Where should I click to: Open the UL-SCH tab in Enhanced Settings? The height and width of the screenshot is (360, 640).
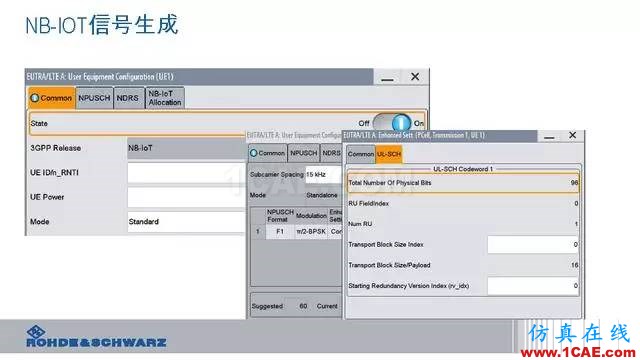click(389, 154)
